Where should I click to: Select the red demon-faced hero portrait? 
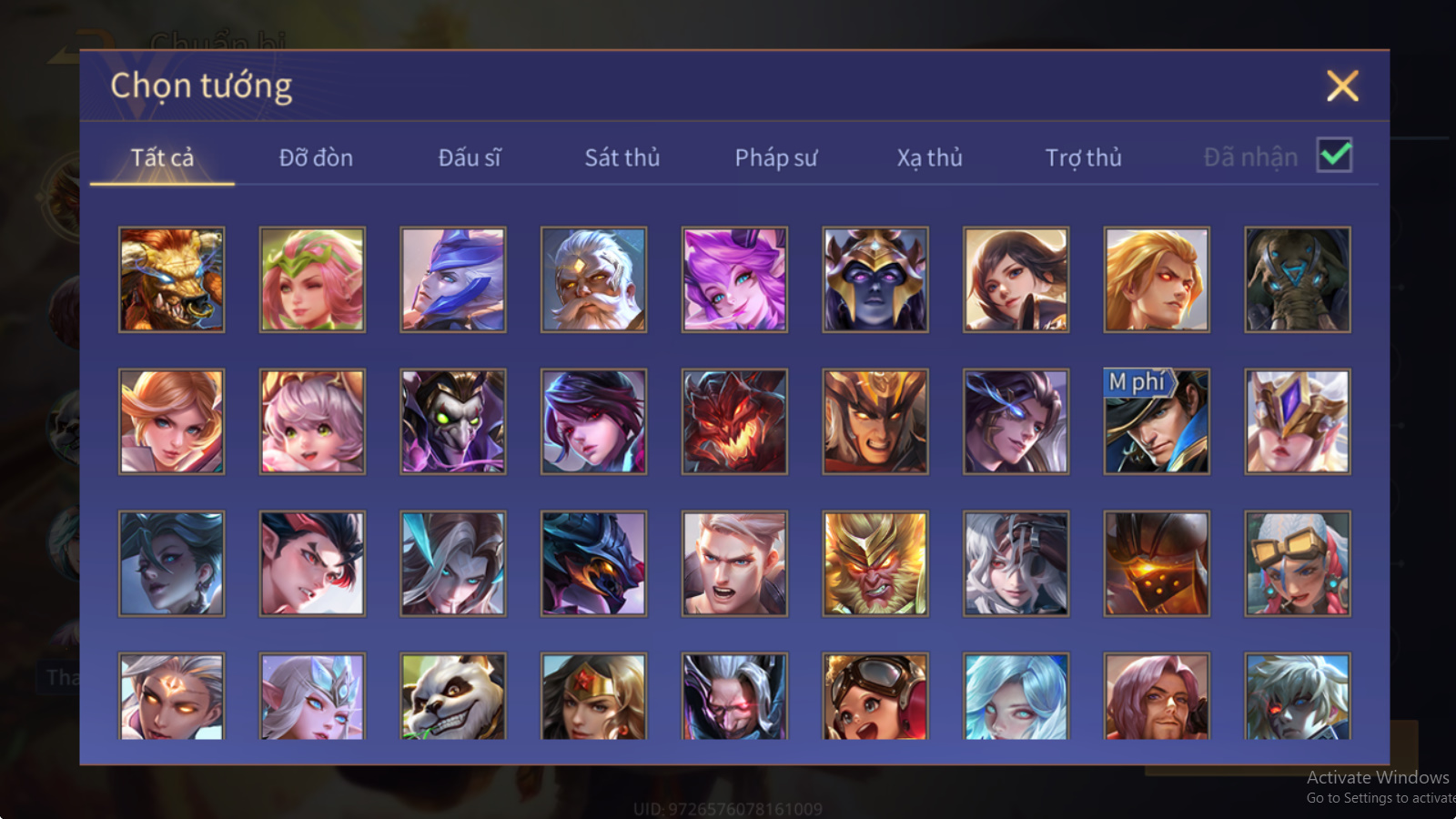tap(734, 421)
